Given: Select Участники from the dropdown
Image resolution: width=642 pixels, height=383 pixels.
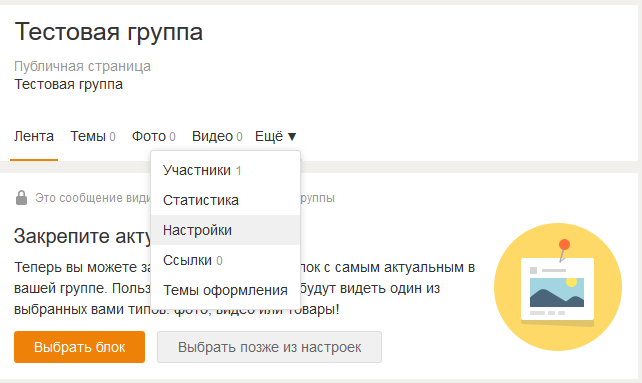Looking at the screenshot, I should coord(226,170).
